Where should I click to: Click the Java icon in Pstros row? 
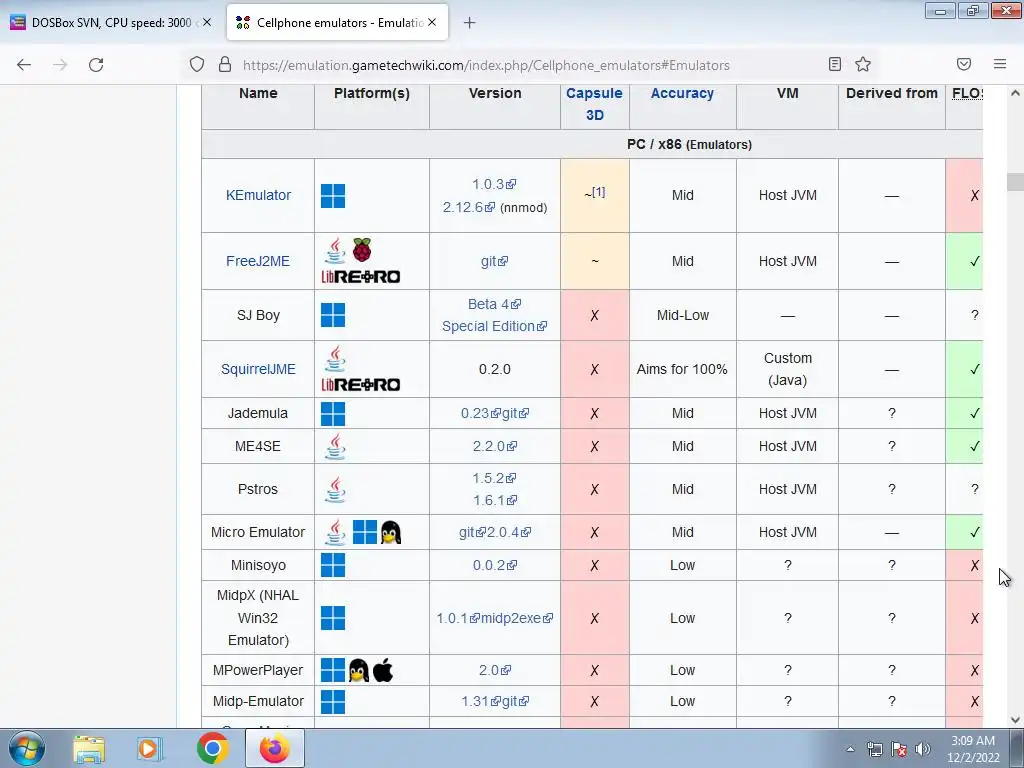pyautogui.click(x=335, y=489)
